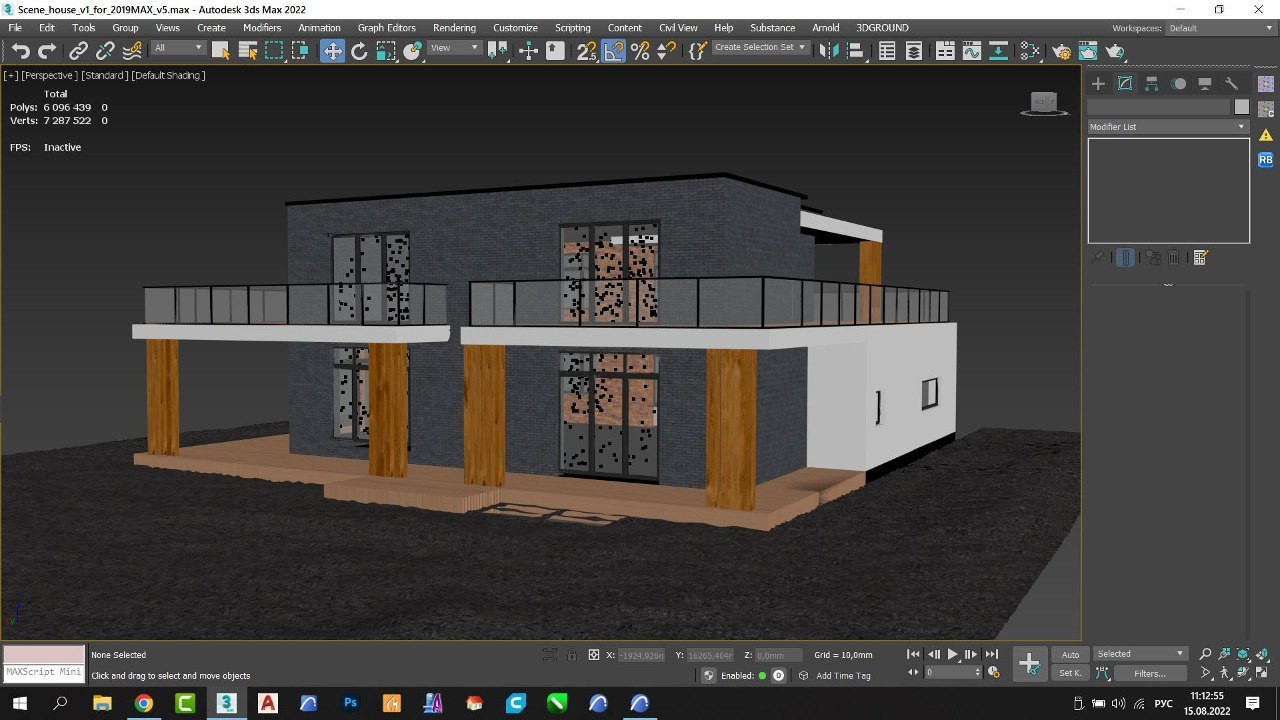This screenshot has height=720, width=1280.
Task: Open the Curve Editor icon
Action: [x=971, y=51]
